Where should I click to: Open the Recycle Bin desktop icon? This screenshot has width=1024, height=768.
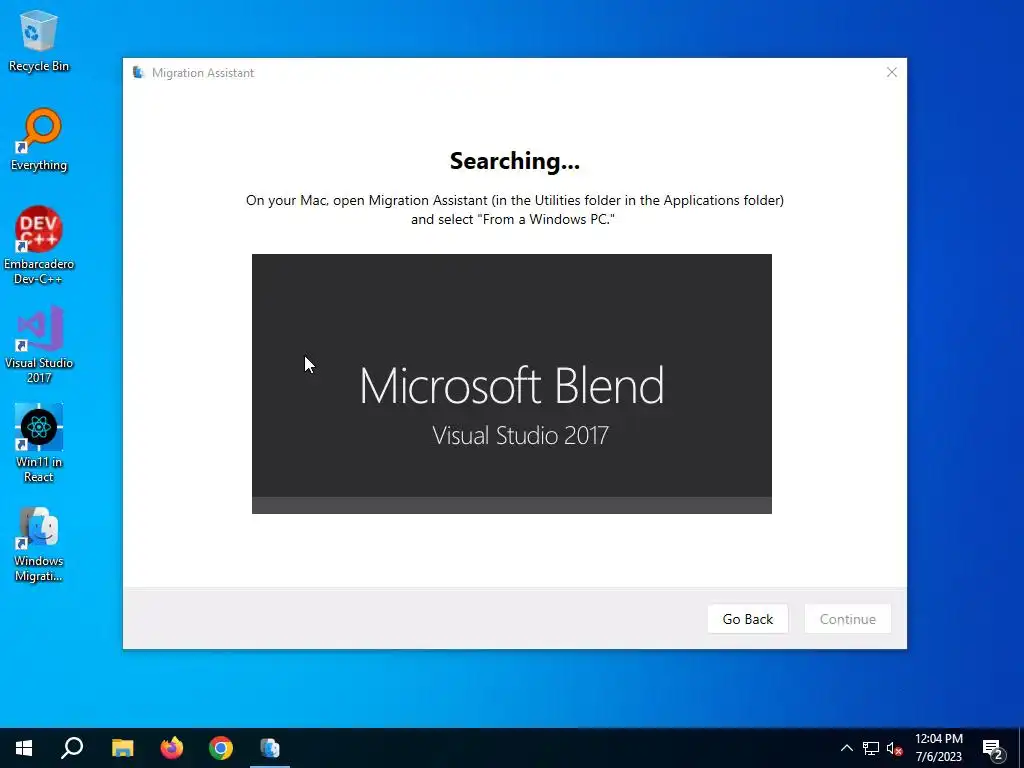pos(39,40)
